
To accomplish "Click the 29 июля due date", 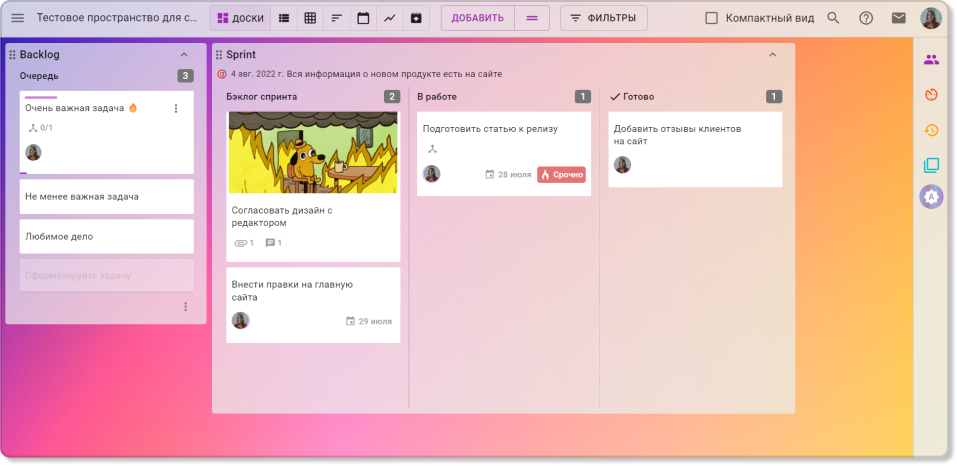I will tap(369, 321).
